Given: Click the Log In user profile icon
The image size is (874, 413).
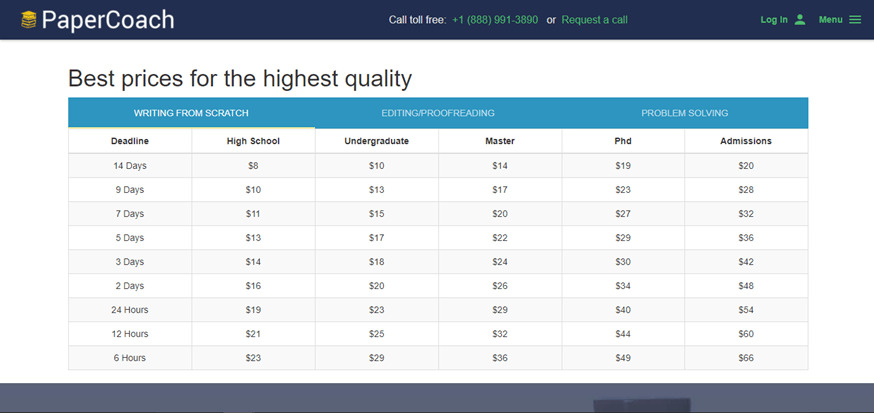Looking at the screenshot, I should [800, 20].
